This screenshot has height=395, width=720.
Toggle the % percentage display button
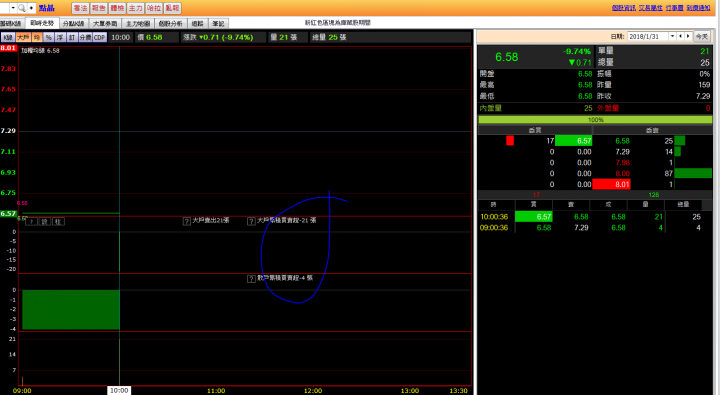[48, 37]
